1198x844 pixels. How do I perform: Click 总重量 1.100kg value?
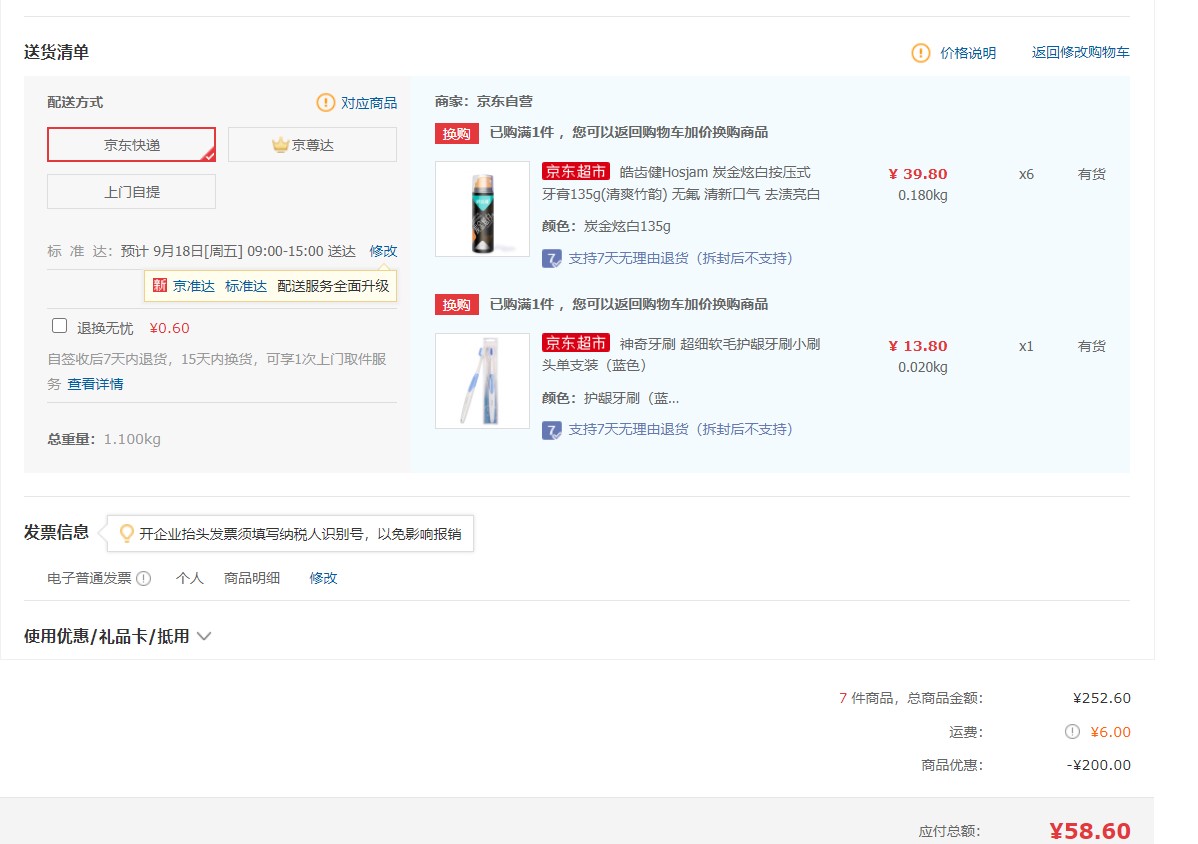tap(131, 439)
